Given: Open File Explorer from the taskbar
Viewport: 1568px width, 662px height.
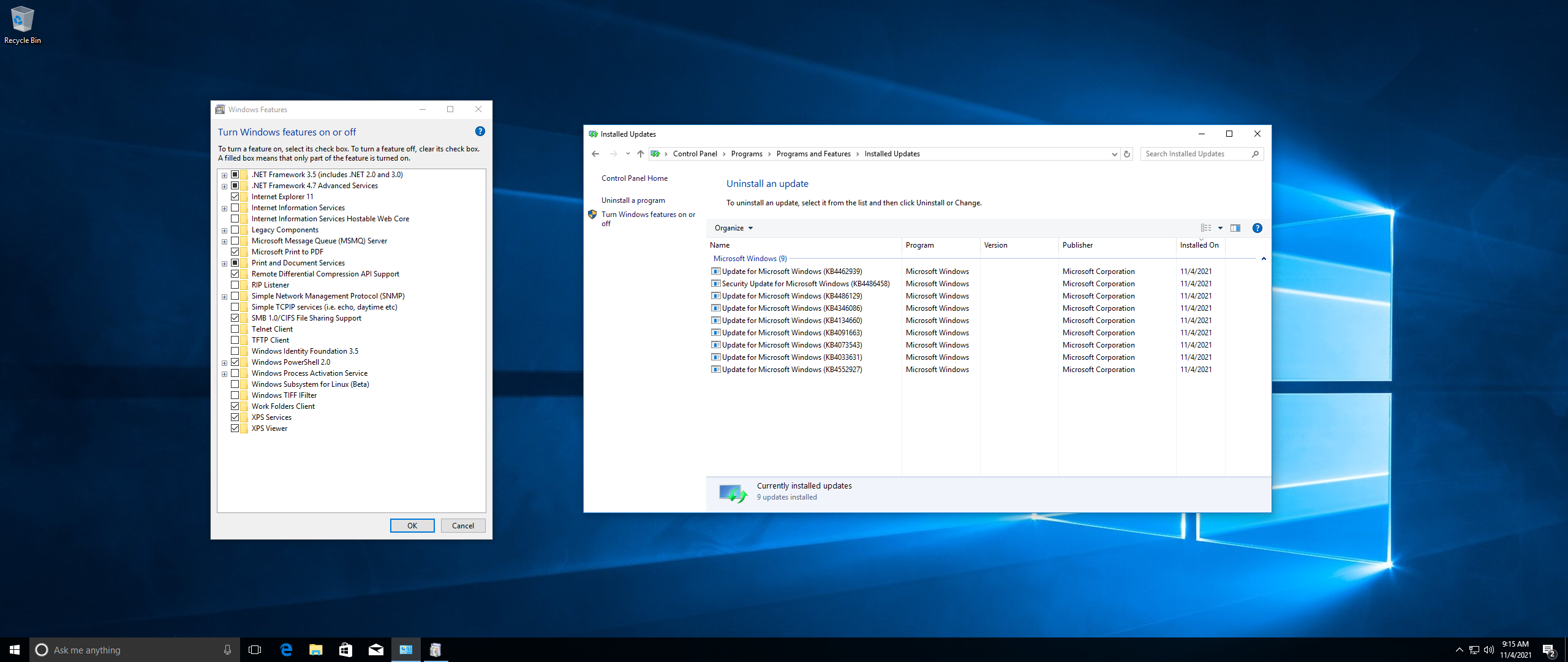Looking at the screenshot, I should (x=316, y=650).
